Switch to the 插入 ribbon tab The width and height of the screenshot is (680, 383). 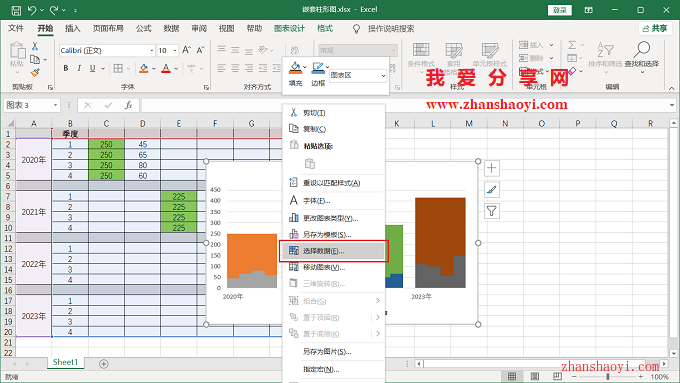point(72,29)
